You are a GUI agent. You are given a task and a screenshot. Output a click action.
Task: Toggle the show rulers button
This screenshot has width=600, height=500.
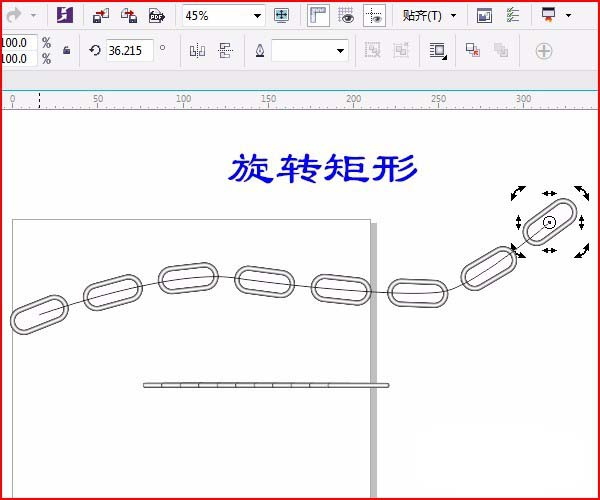318,16
